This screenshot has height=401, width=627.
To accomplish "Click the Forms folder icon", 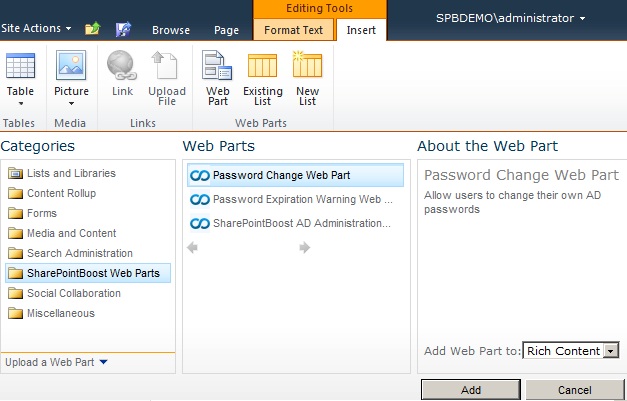I will tap(16, 213).
